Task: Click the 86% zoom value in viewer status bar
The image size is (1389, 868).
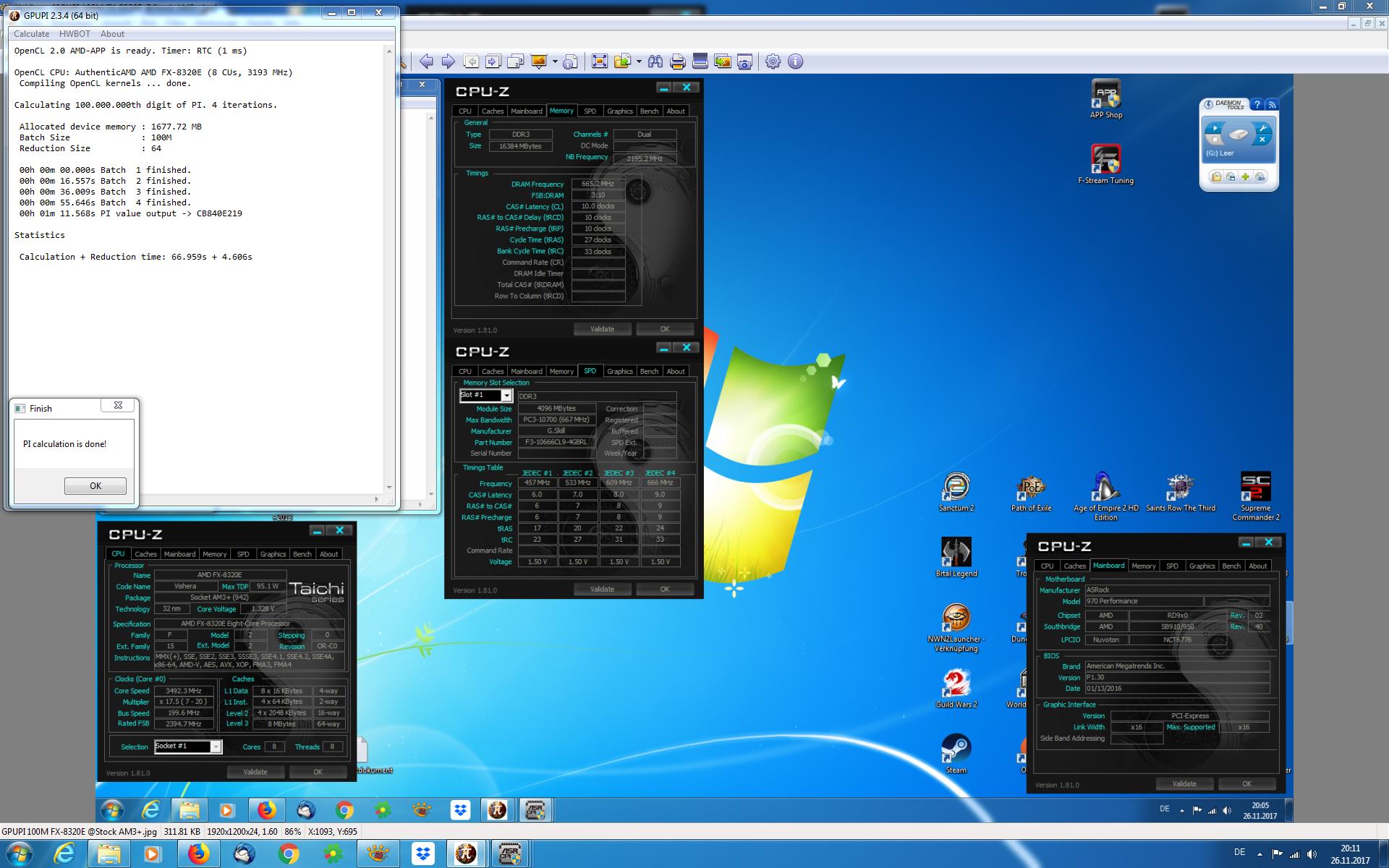Action: point(293,832)
